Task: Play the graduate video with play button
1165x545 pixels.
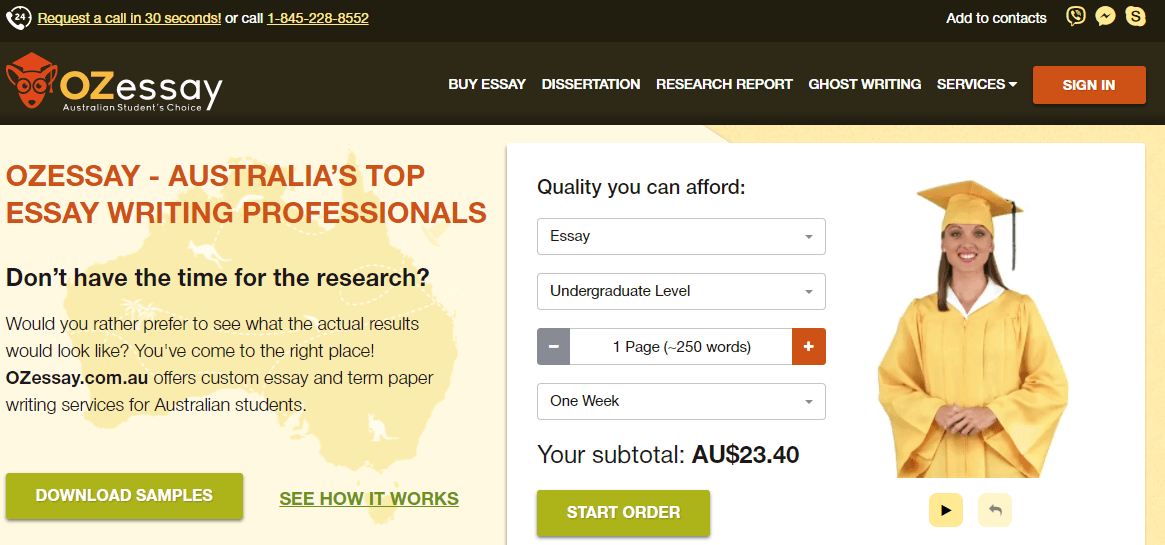Action: (x=946, y=510)
